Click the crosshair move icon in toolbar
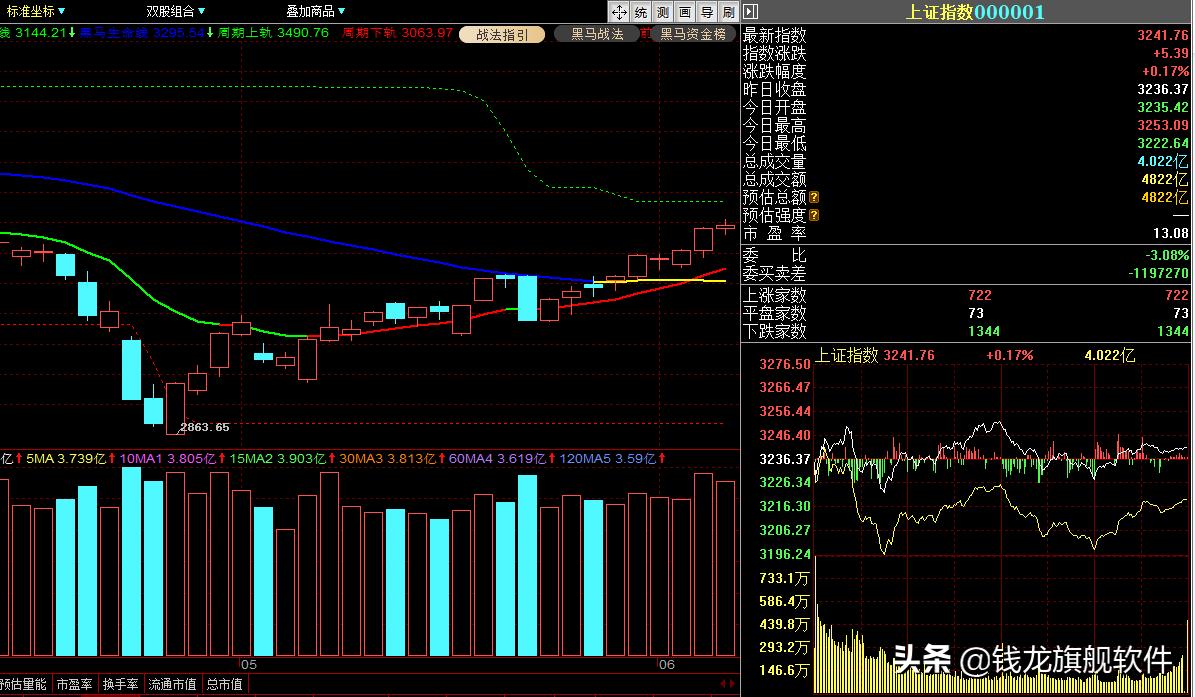Image resolution: width=1195 pixels, height=697 pixels. pos(619,12)
